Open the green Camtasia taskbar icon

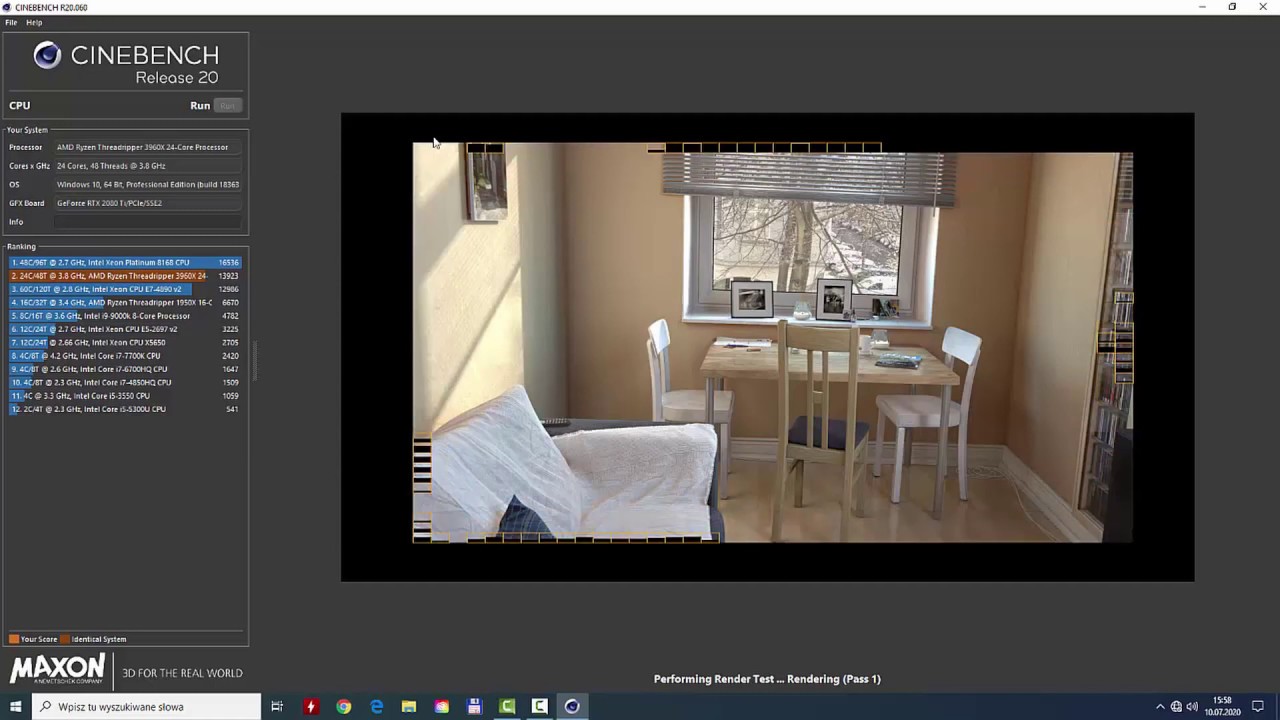[507, 706]
